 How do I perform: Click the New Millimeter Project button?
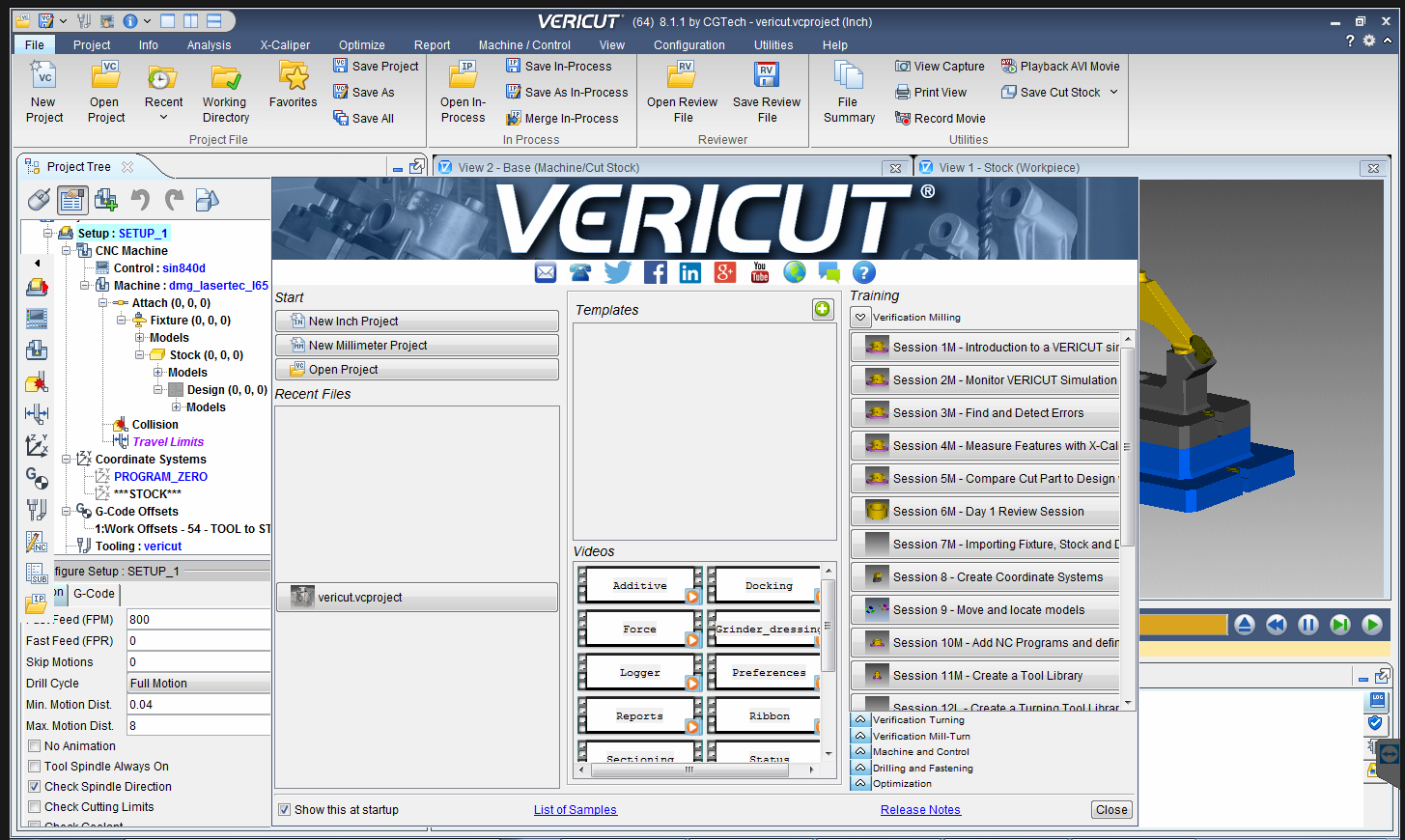(x=417, y=345)
